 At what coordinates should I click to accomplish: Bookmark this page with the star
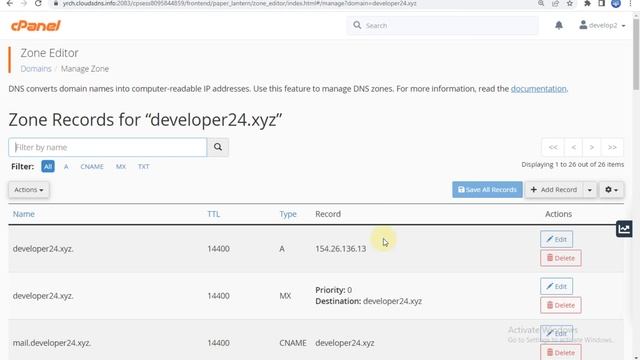[x=570, y=3]
